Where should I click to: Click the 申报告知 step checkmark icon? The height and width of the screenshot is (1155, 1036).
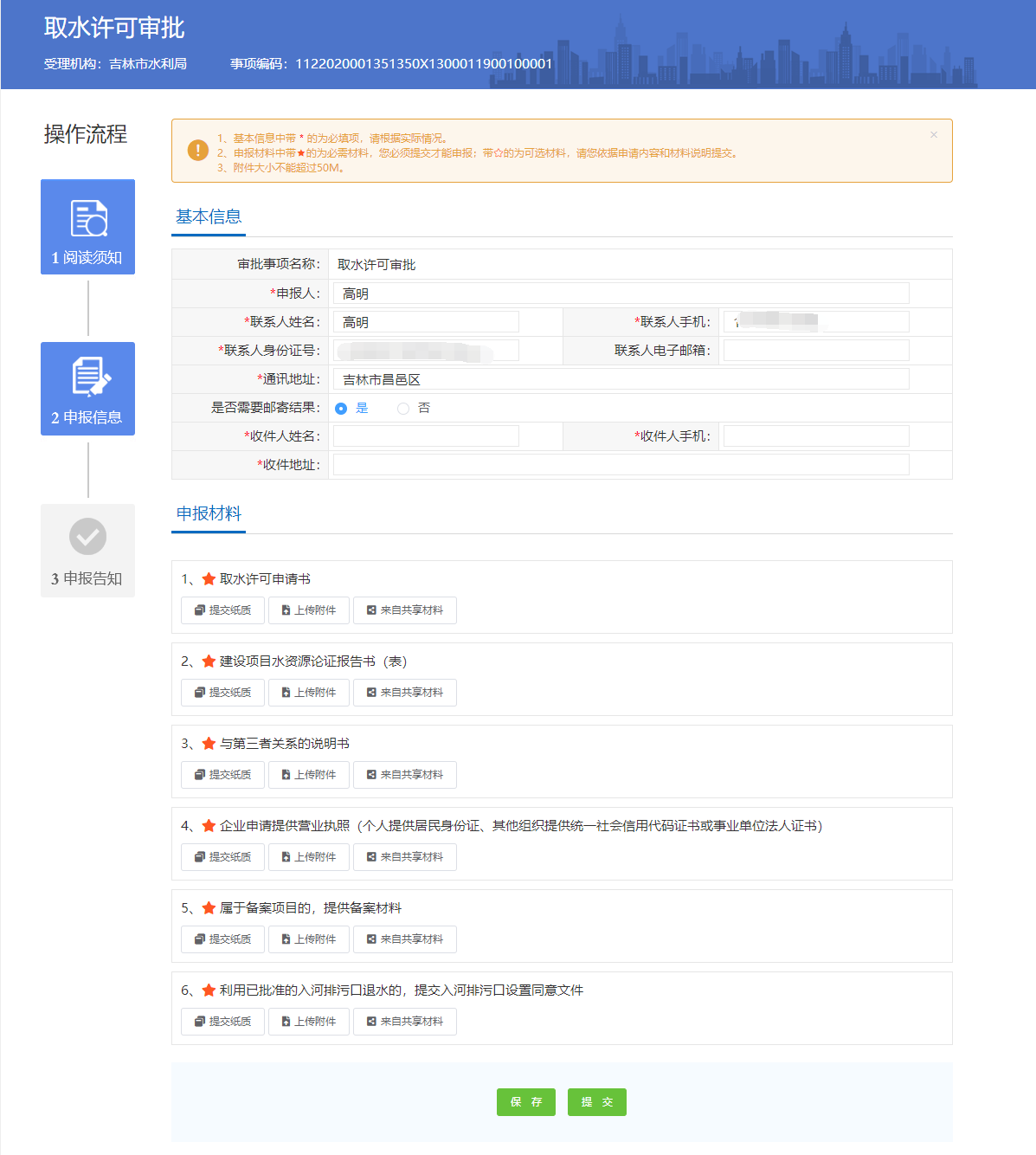pos(87,537)
